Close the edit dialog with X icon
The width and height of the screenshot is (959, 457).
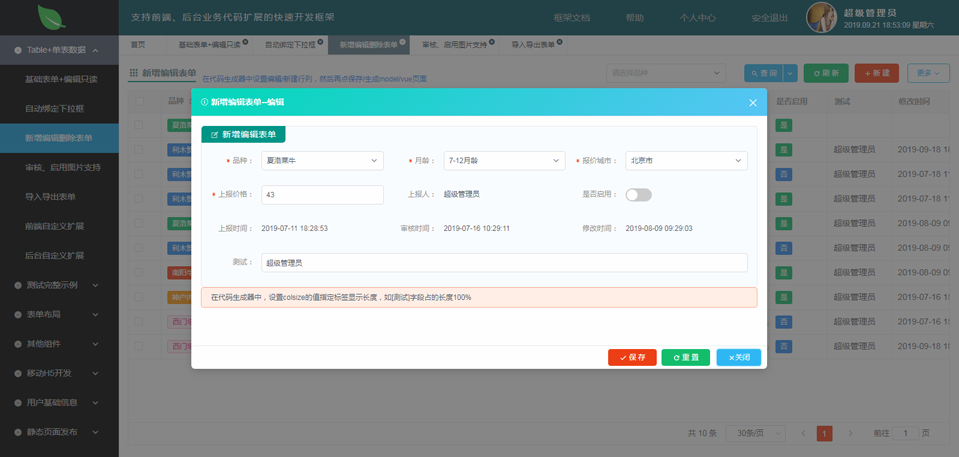point(753,103)
